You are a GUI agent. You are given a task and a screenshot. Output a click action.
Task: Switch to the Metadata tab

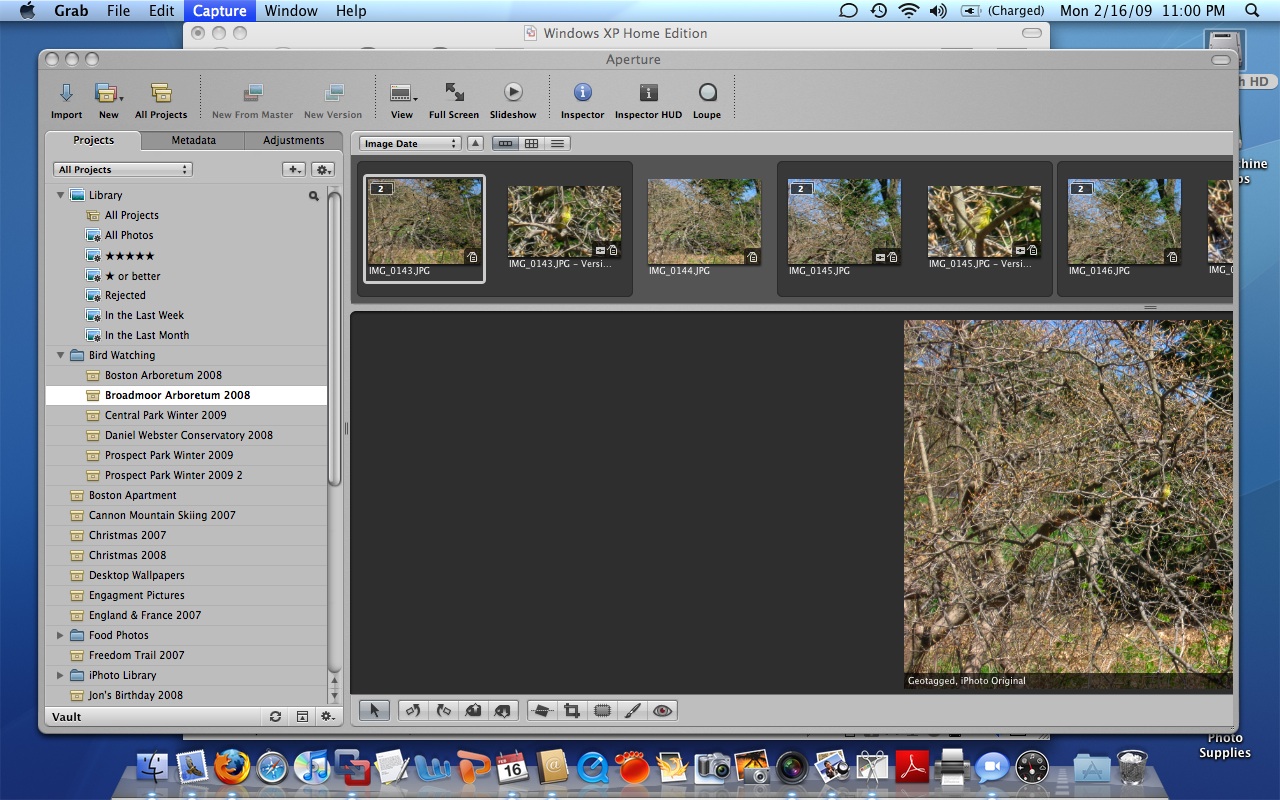pyautogui.click(x=193, y=141)
